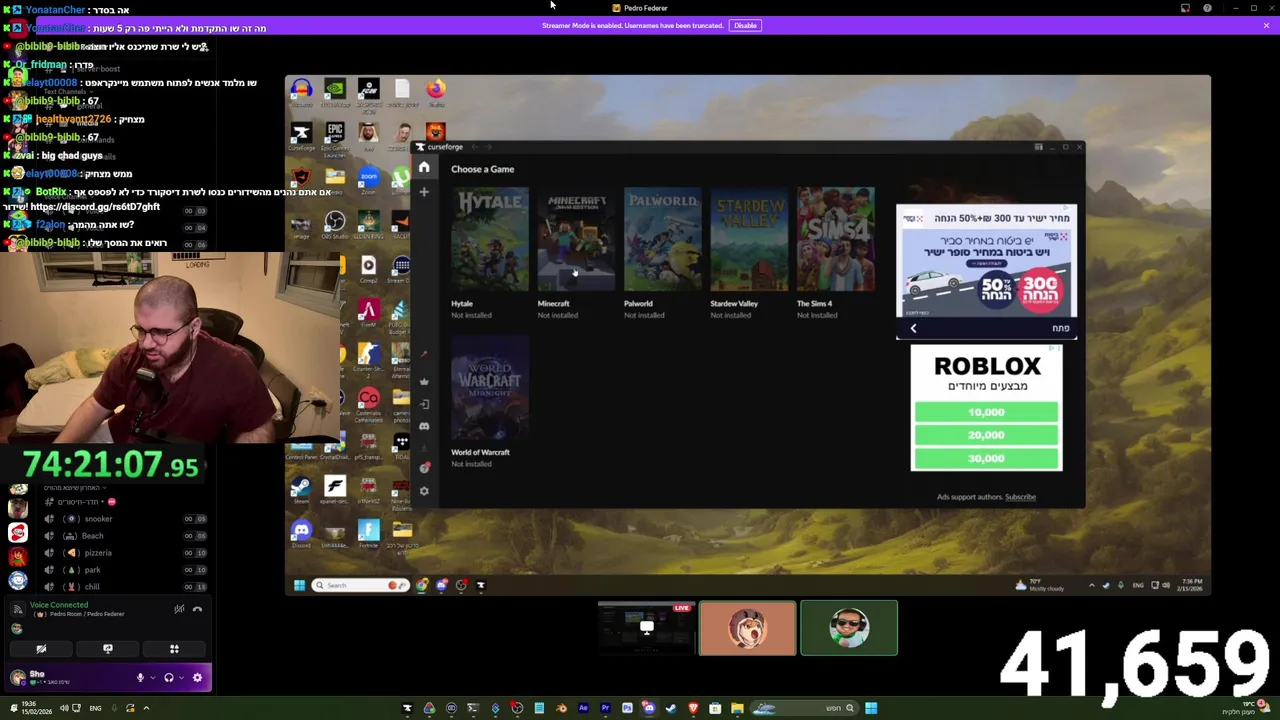Join the chill voice channel
The width and height of the screenshot is (1280, 720).
[x=124, y=587]
